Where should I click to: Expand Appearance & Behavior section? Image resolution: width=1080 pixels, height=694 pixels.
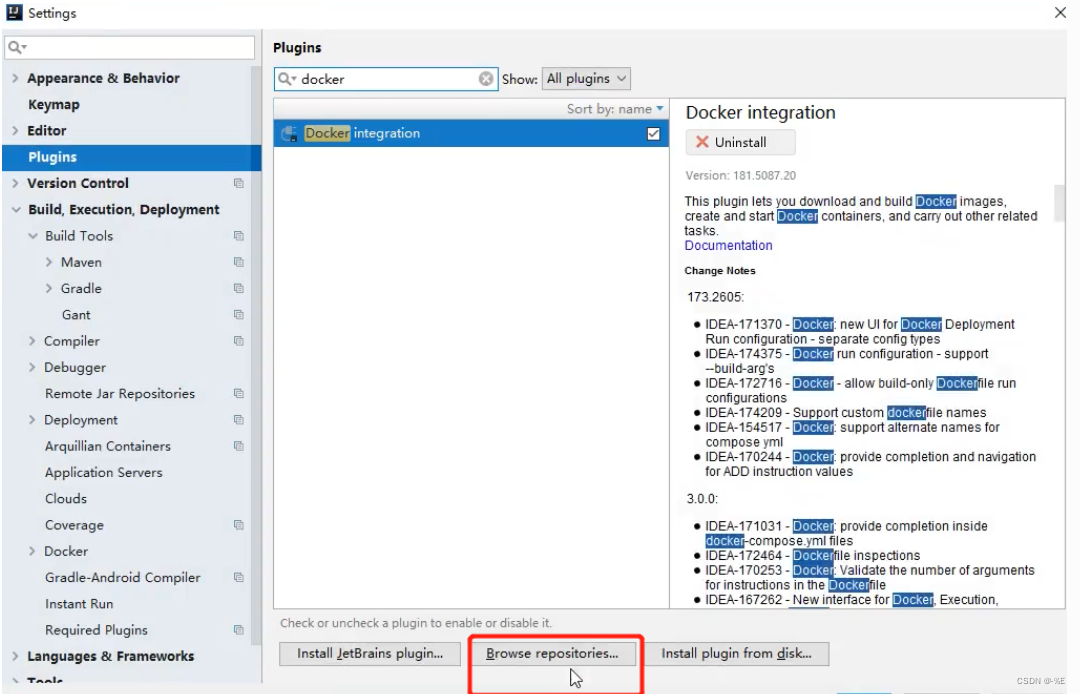click(15, 78)
